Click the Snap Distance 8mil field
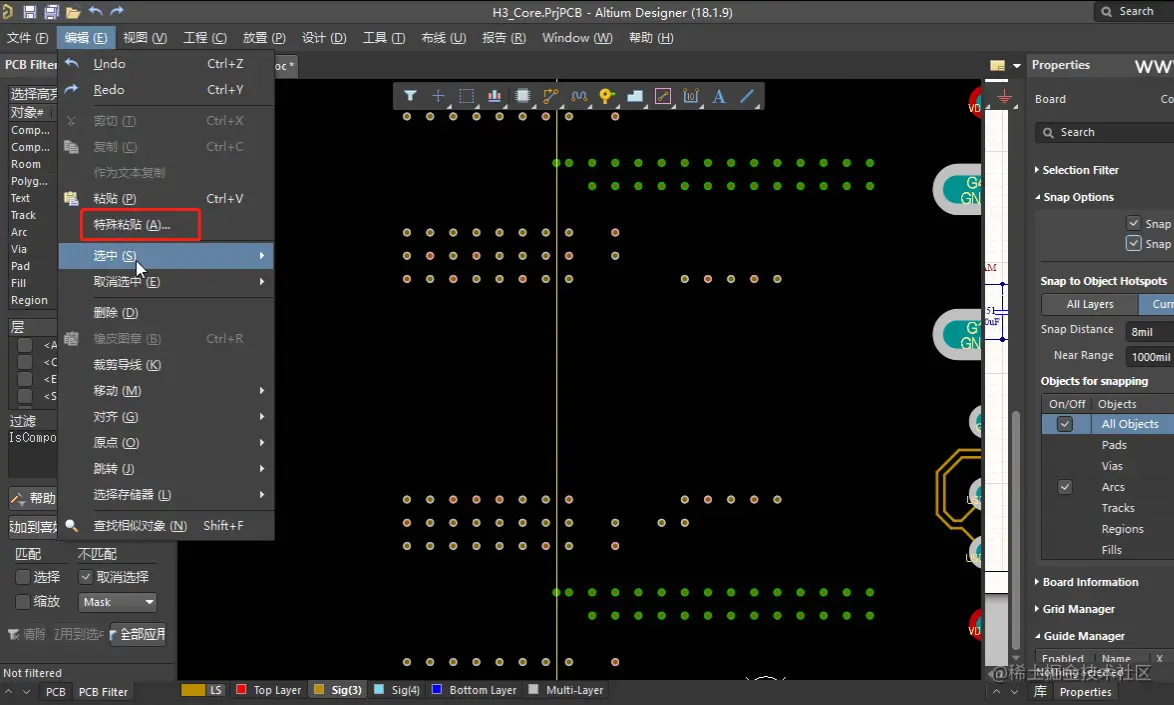This screenshot has width=1174, height=705. tap(1150, 332)
